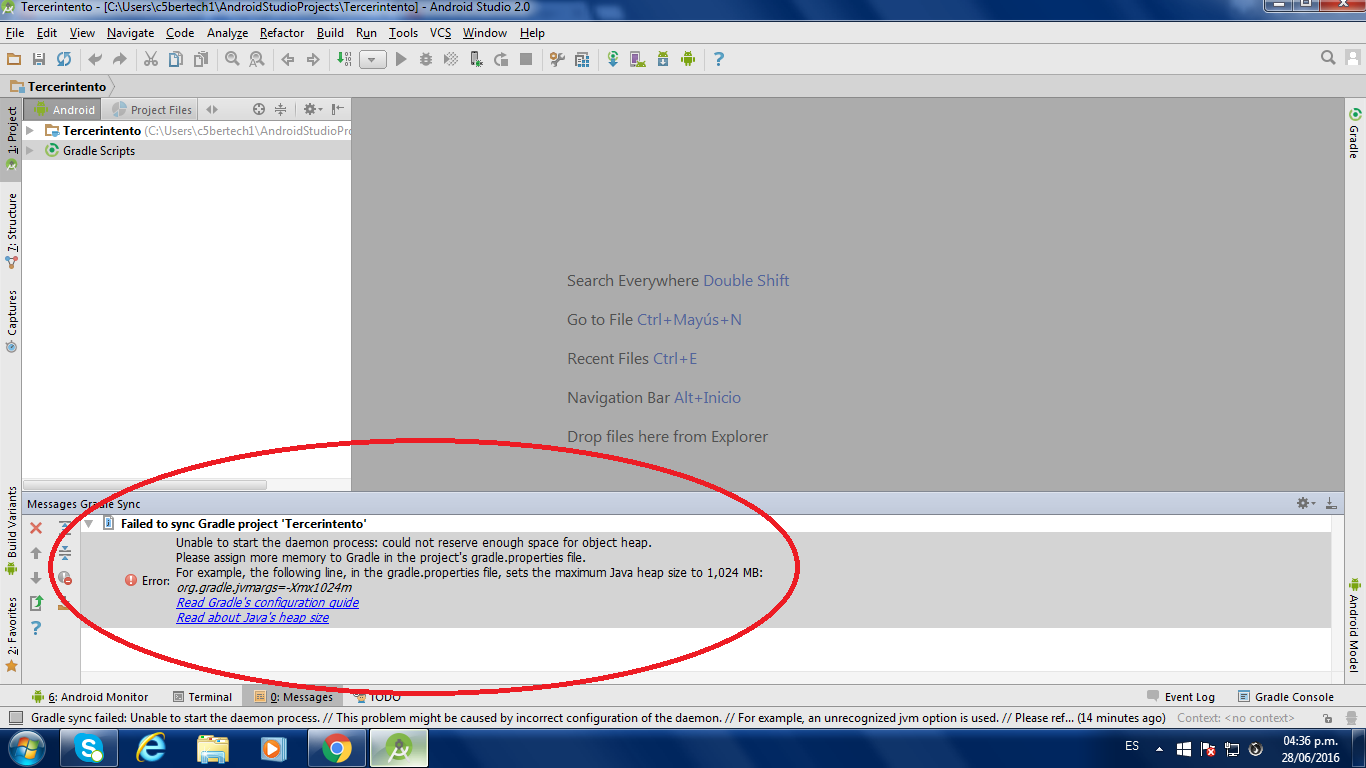Open the AVD Manager icon
The height and width of the screenshot is (768, 1366).
[638, 60]
